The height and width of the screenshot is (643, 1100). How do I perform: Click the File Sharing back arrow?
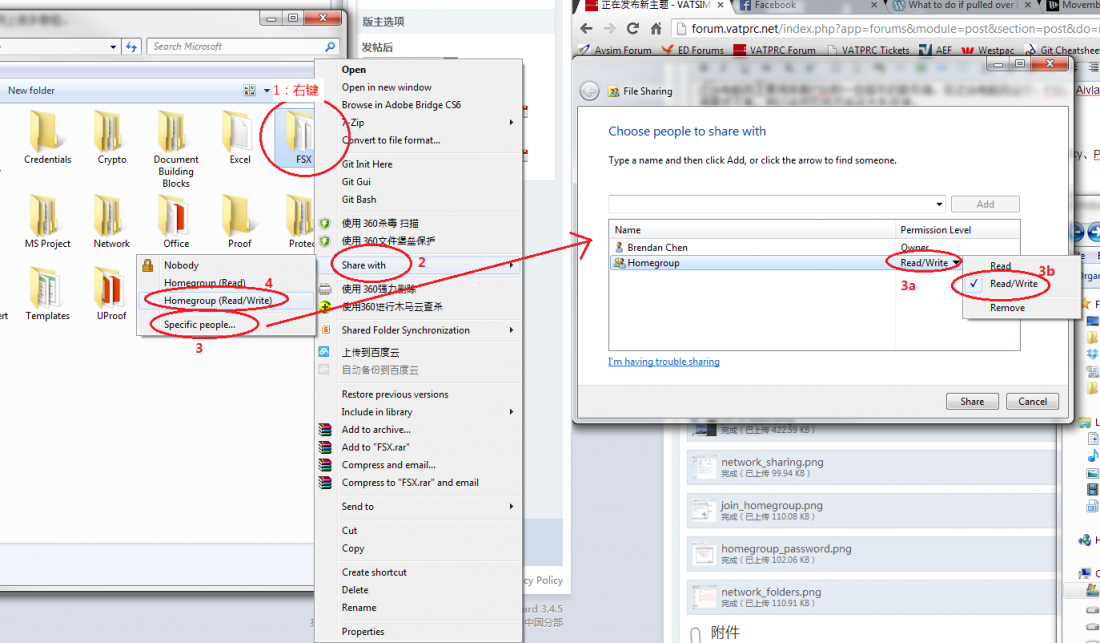coord(589,91)
